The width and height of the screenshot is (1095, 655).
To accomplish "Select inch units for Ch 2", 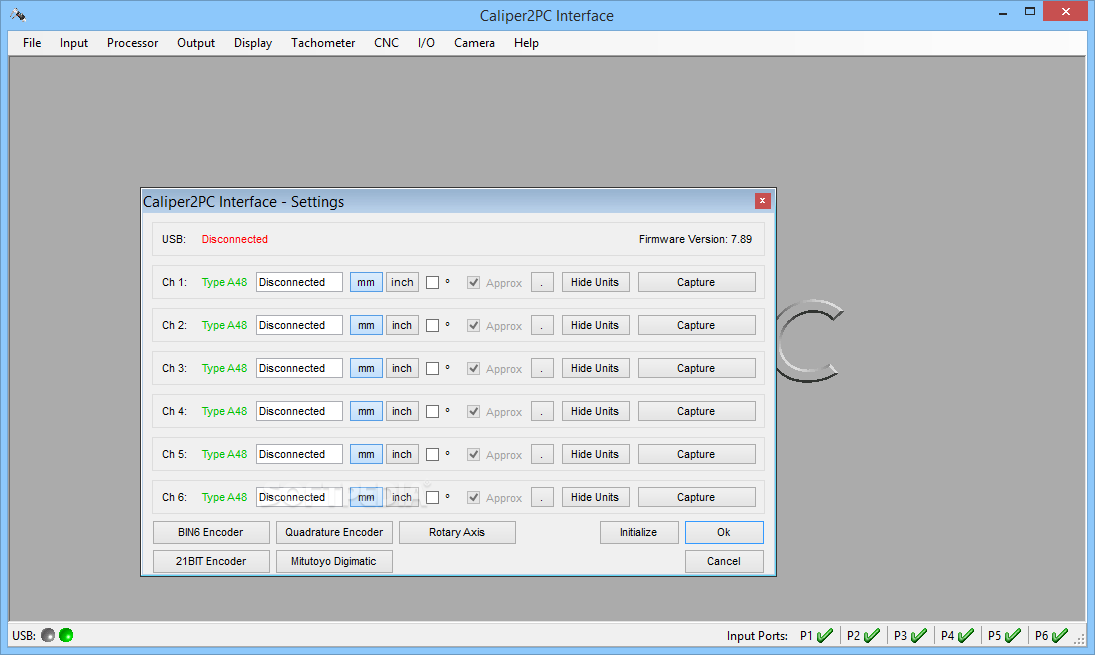I will [402, 325].
